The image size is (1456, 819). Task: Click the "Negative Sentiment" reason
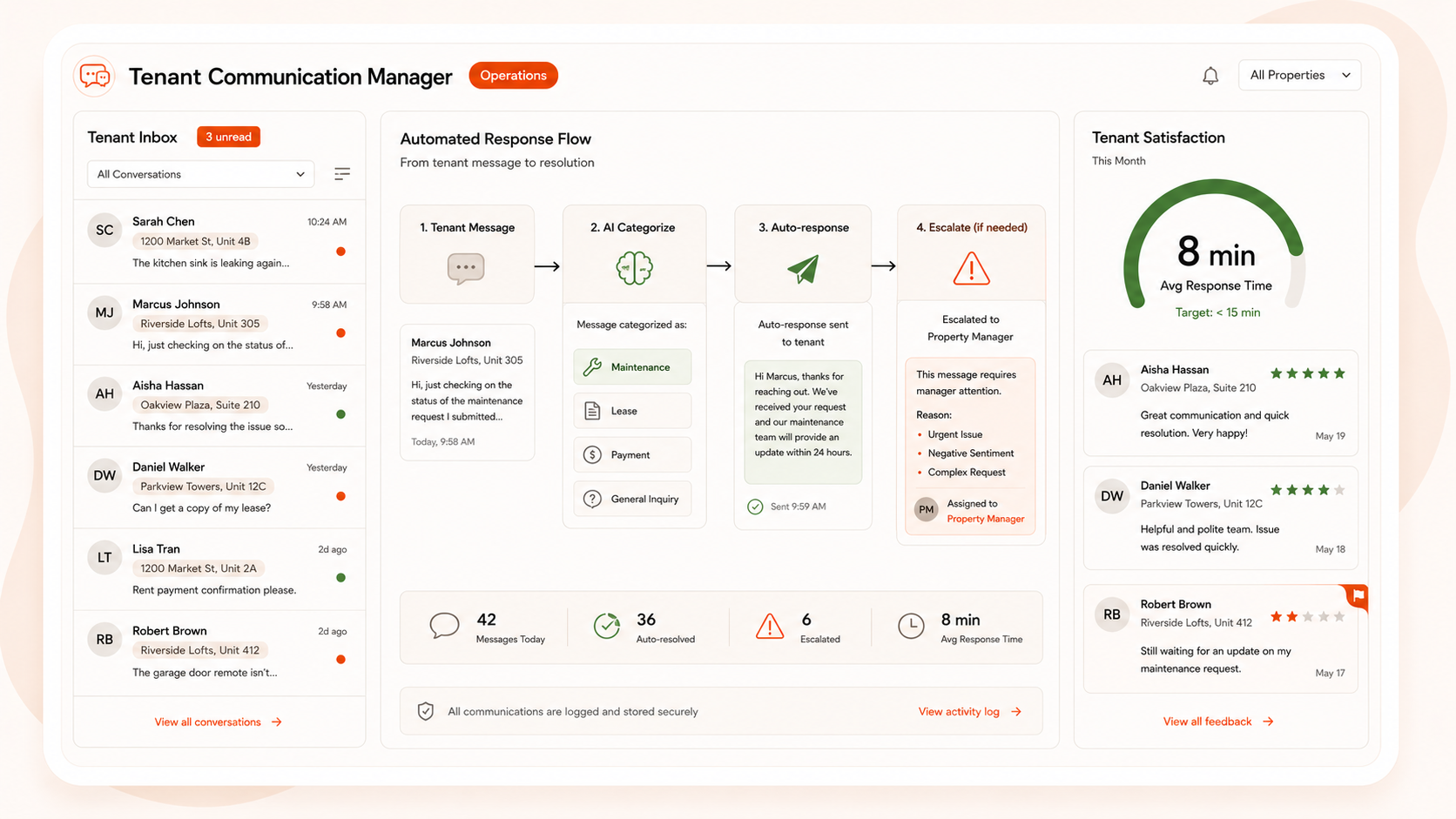[971, 453]
